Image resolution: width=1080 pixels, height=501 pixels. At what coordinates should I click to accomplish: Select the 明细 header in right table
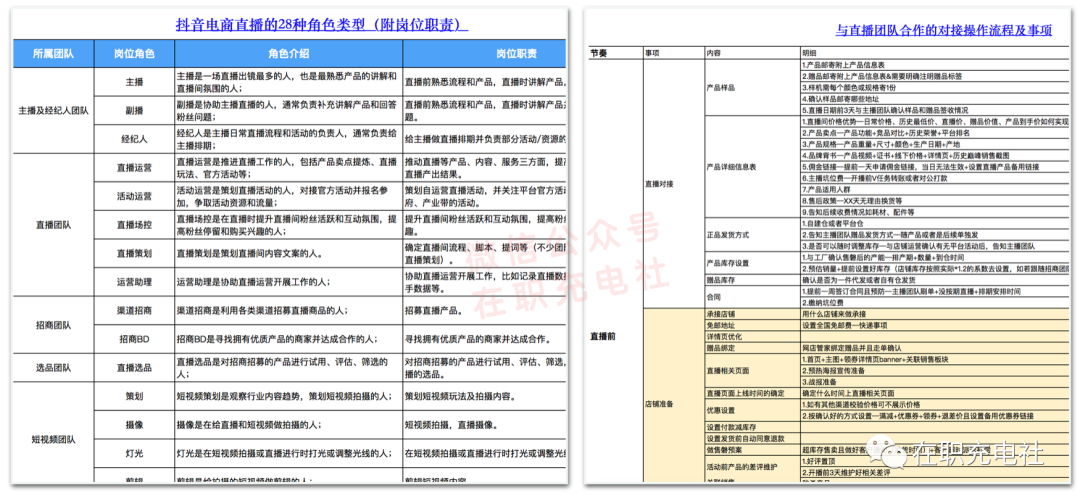[x=809, y=52]
